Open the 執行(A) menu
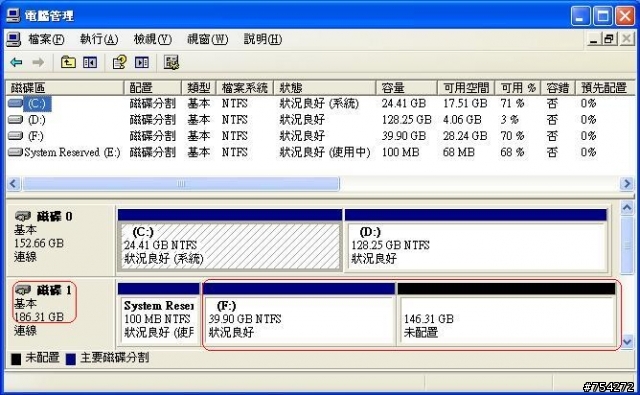The width and height of the screenshot is (640, 395). click(99, 39)
